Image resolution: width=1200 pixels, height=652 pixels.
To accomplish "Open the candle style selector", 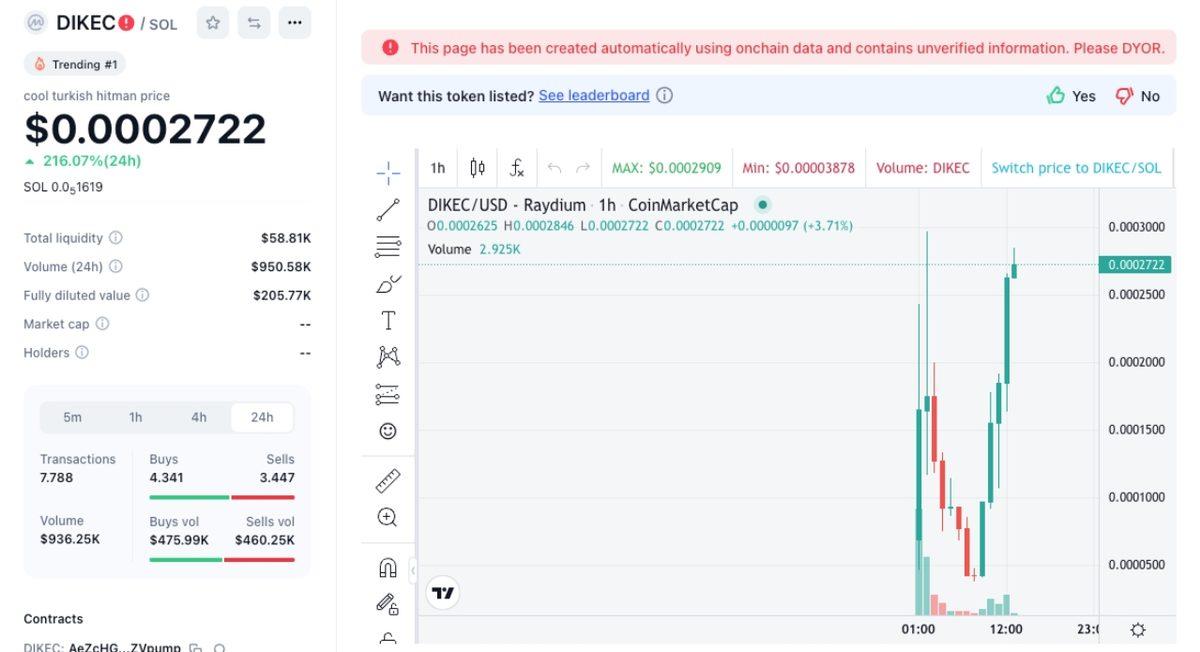I will point(477,167).
